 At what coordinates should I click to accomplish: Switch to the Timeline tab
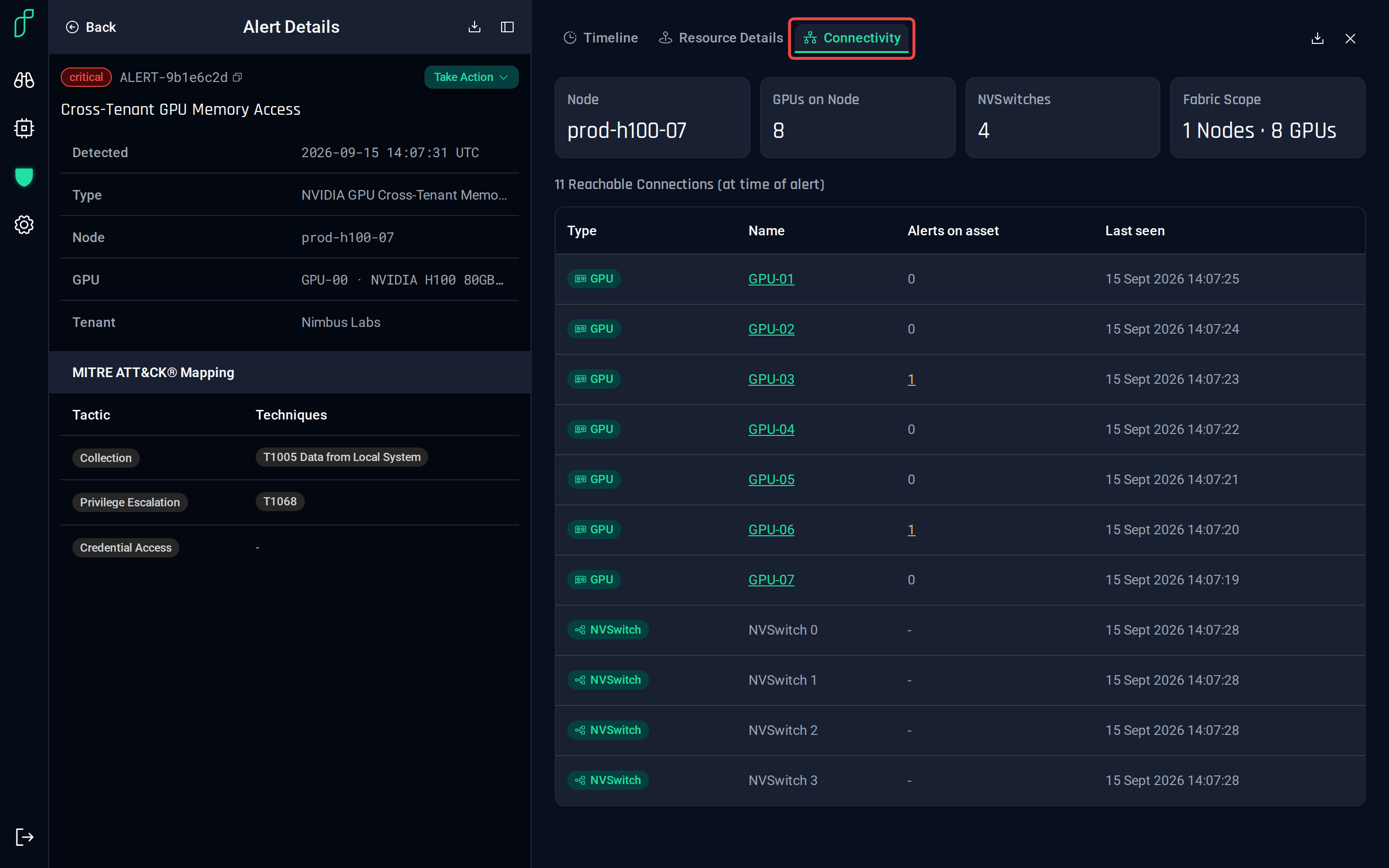click(600, 38)
